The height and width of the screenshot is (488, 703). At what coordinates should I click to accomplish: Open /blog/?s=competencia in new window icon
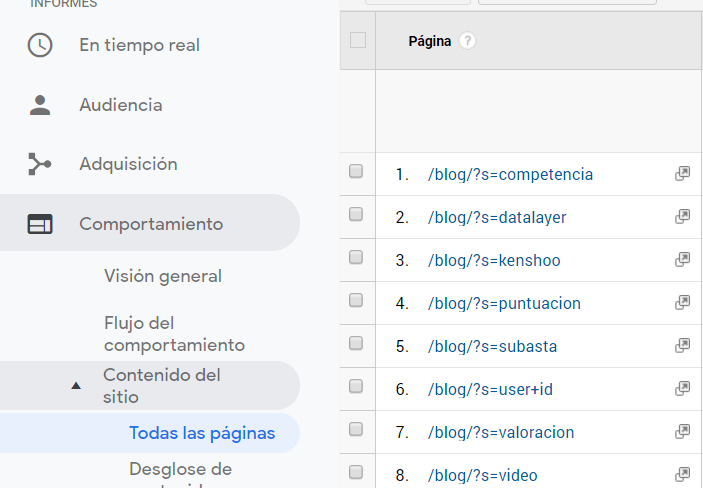coord(682,174)
